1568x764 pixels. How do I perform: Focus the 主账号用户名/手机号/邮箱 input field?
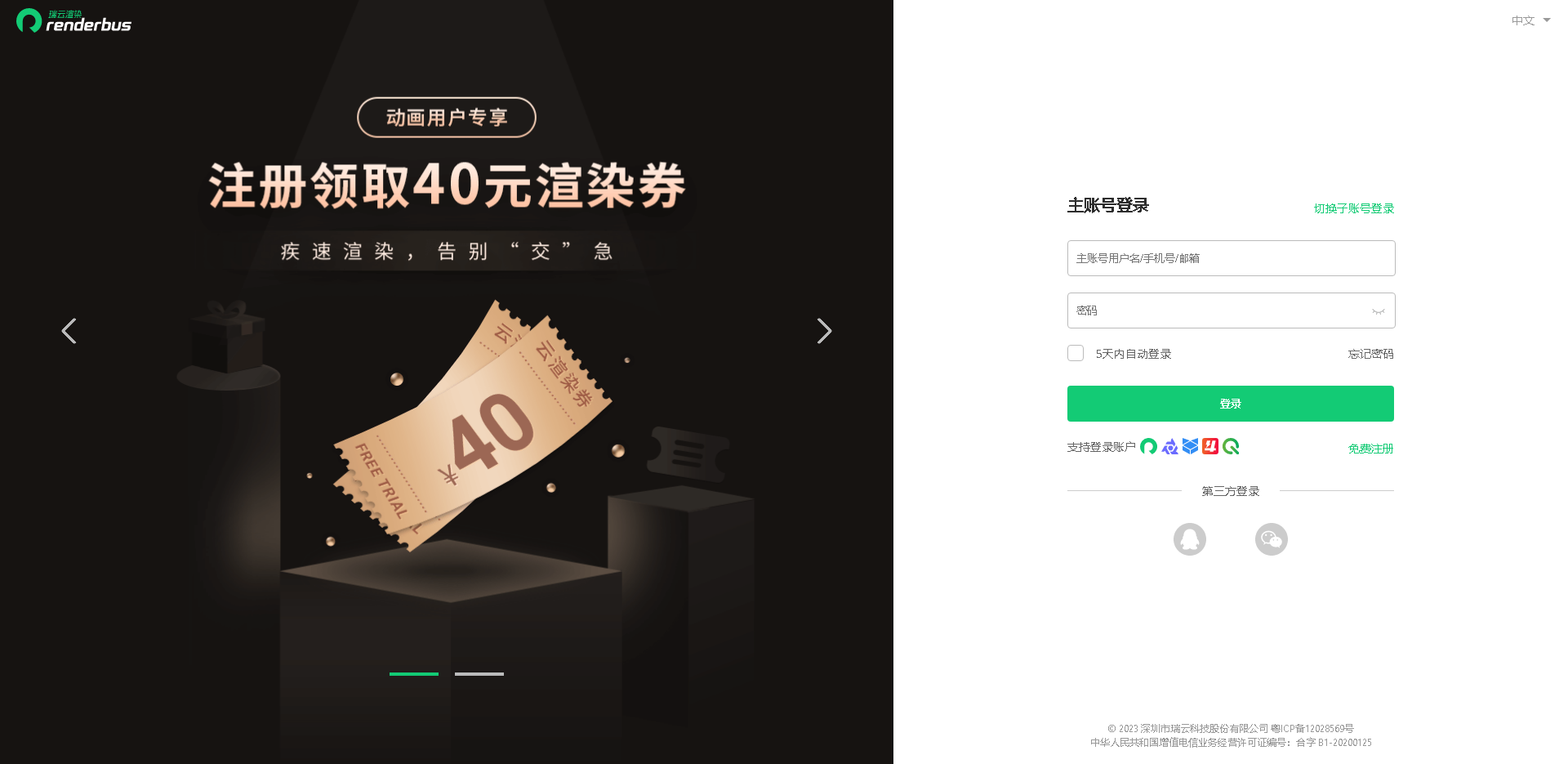(1232, 258)
